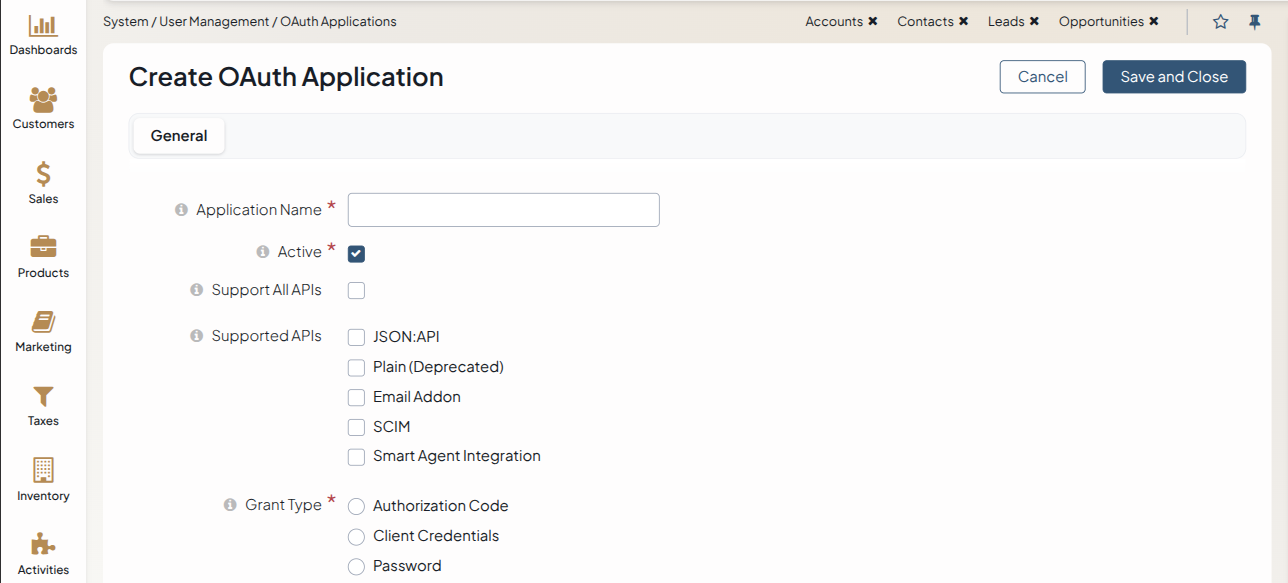
Task: Pin the page using pushpin icon
Action: tap(1254, 22)
